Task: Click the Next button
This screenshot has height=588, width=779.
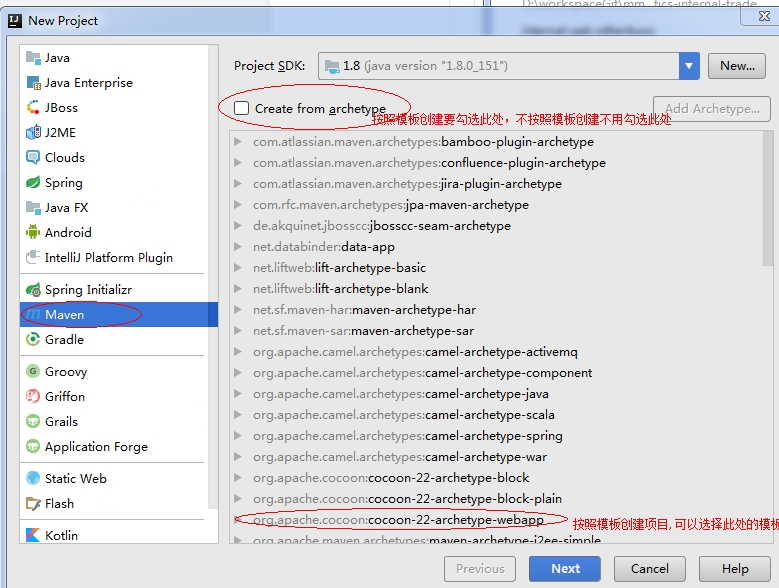Action: pos(565,569)
